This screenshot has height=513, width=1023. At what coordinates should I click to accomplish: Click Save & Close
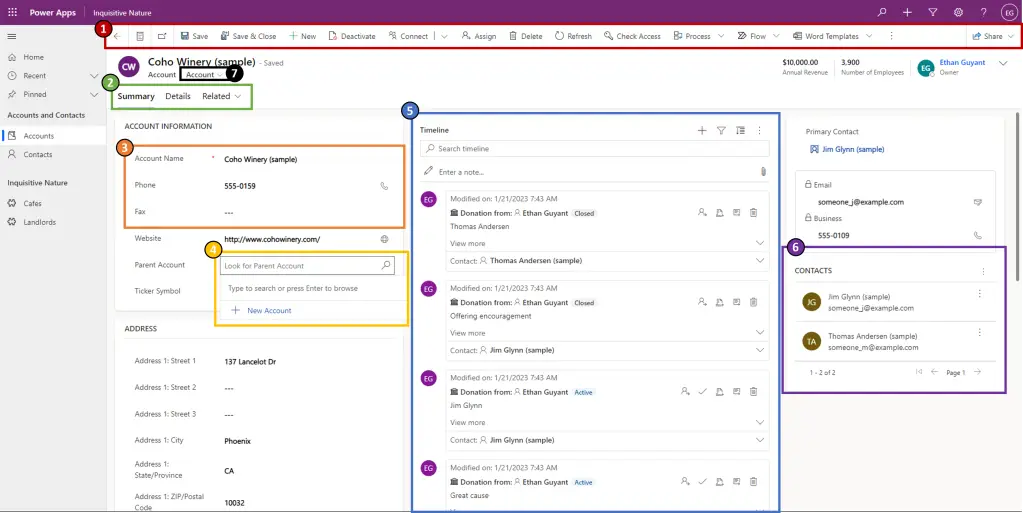coord(248,37)
